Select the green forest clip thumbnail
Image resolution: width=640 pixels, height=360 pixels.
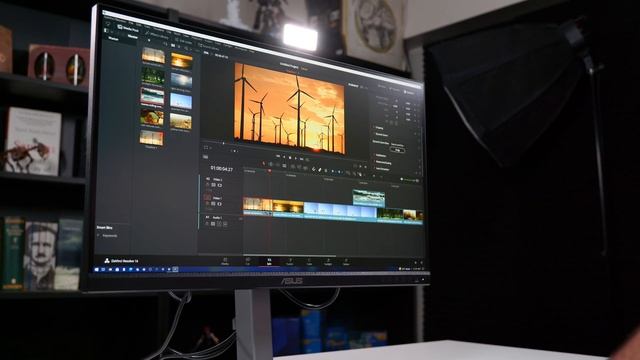pos(153,77)
